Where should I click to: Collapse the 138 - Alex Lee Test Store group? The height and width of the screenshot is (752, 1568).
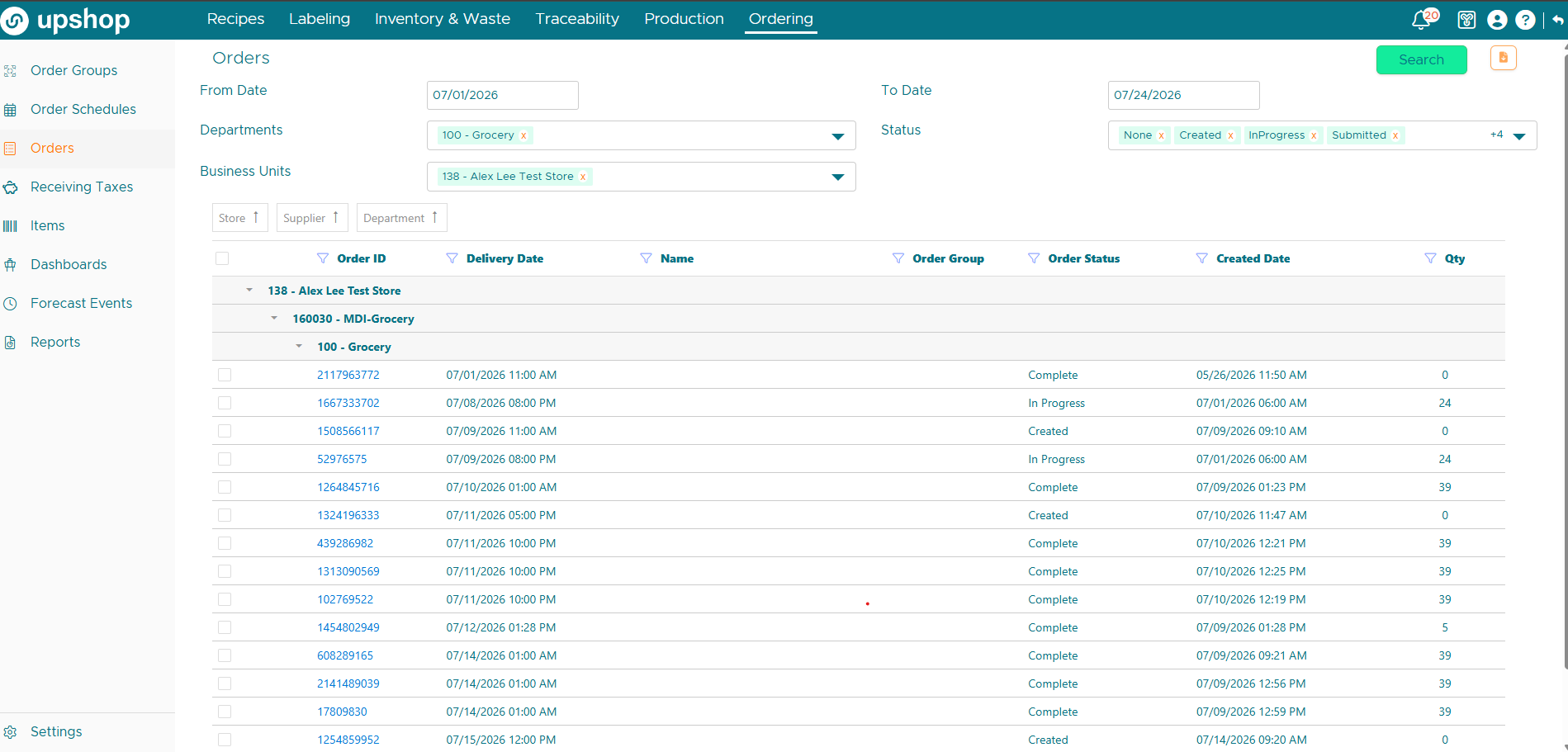[249, 290]
